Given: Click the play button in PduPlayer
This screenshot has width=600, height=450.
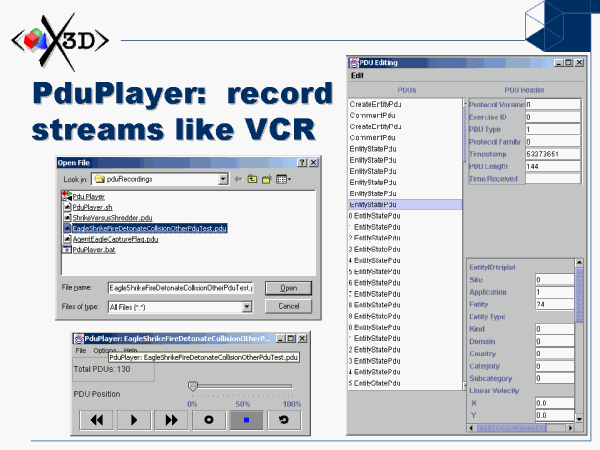Looking at the screenshot, I should [133, 421].
